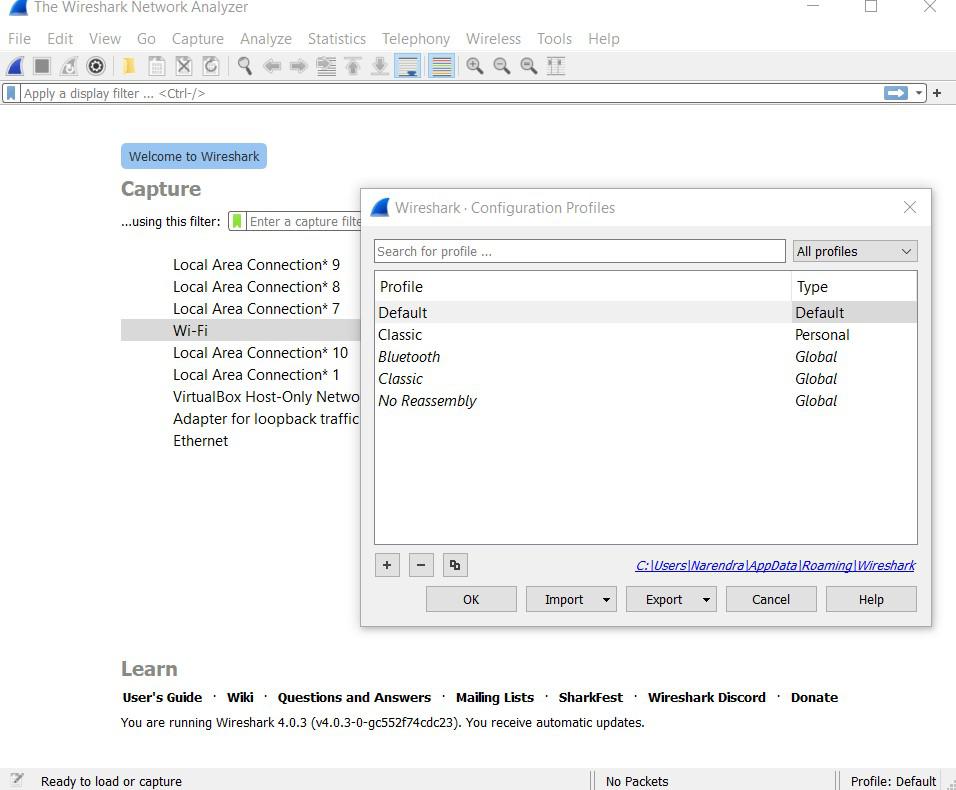Image resolution: width=956 pixels, height=790 pixels.
Task: Jump to the first packet icon
Action: 353,66
